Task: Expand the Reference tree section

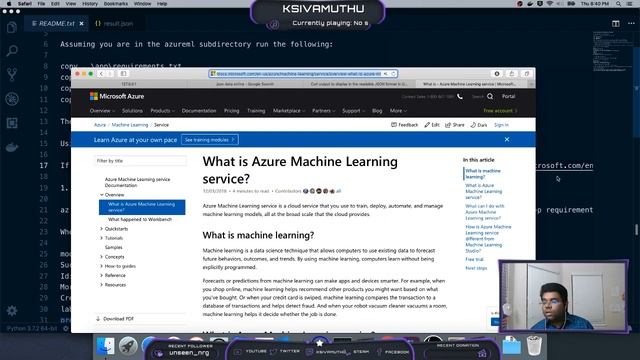Action: click(x=113, y=276)
